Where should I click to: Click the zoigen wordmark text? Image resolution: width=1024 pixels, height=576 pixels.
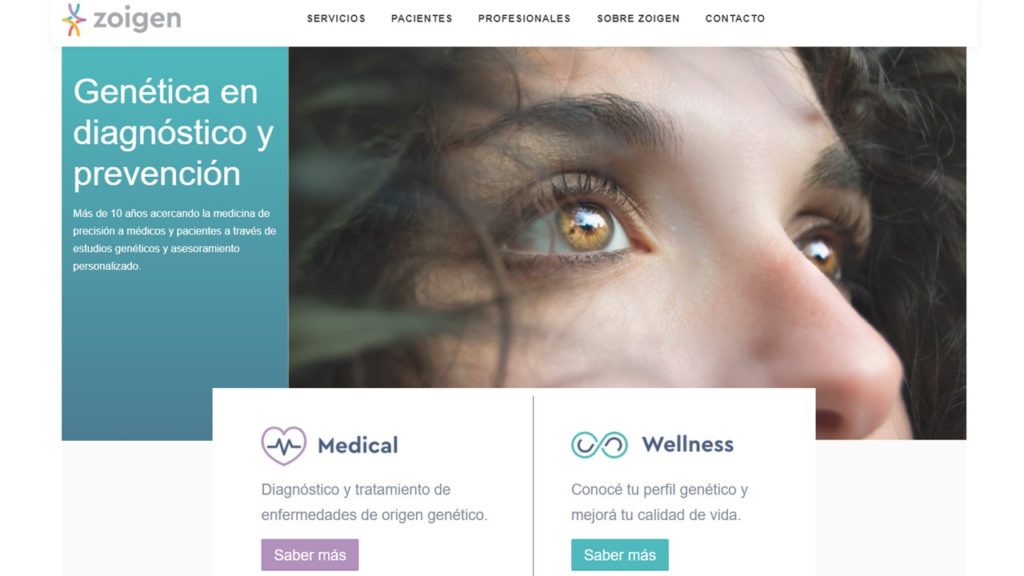click(x=137, y=19)
